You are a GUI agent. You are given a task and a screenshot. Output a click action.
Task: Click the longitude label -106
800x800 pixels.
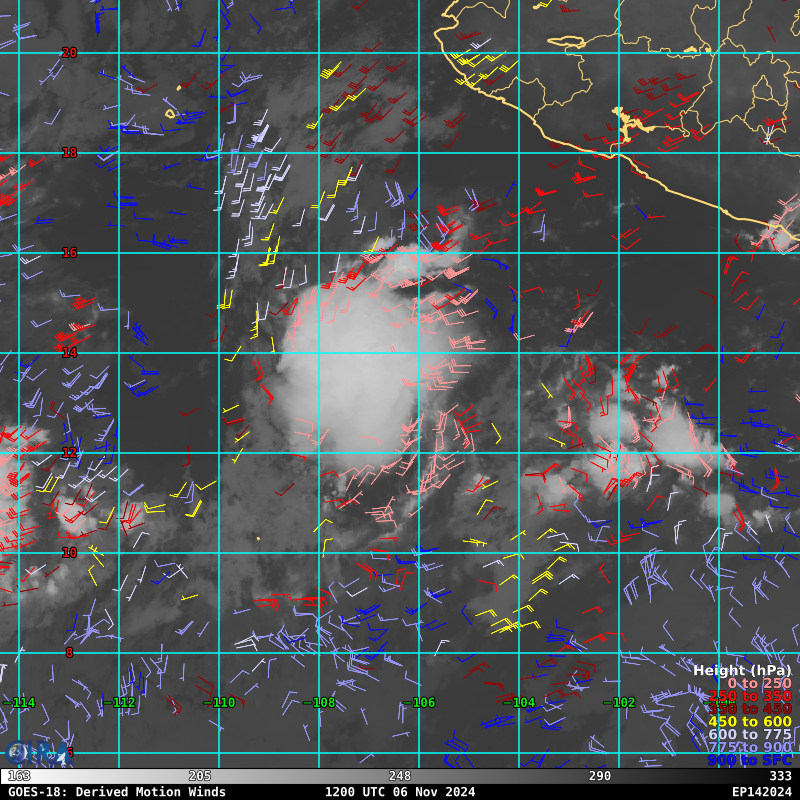coord(419,703)
